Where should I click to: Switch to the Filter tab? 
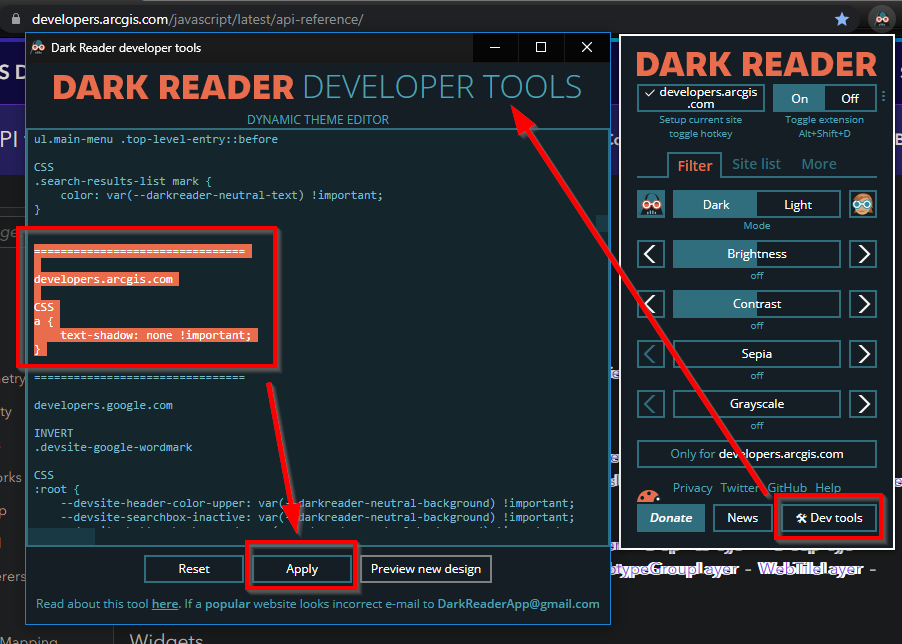[694, 166]
